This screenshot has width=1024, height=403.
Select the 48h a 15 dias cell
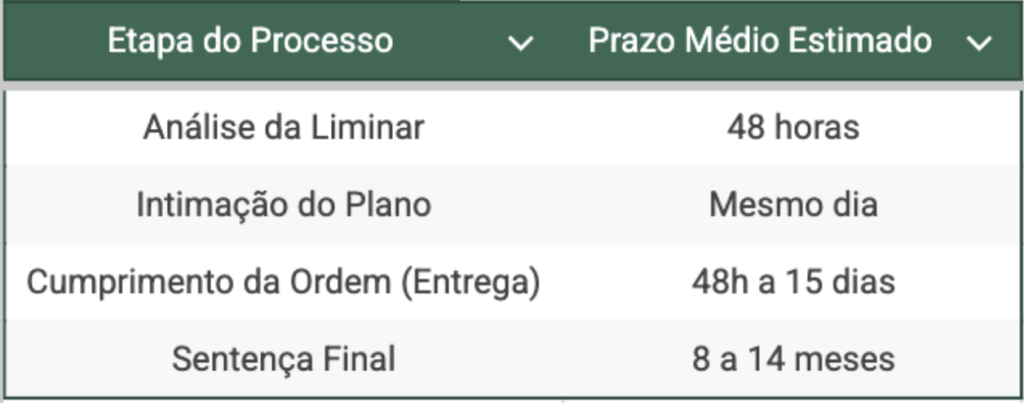pyautogui.click(x=793, y=282)
